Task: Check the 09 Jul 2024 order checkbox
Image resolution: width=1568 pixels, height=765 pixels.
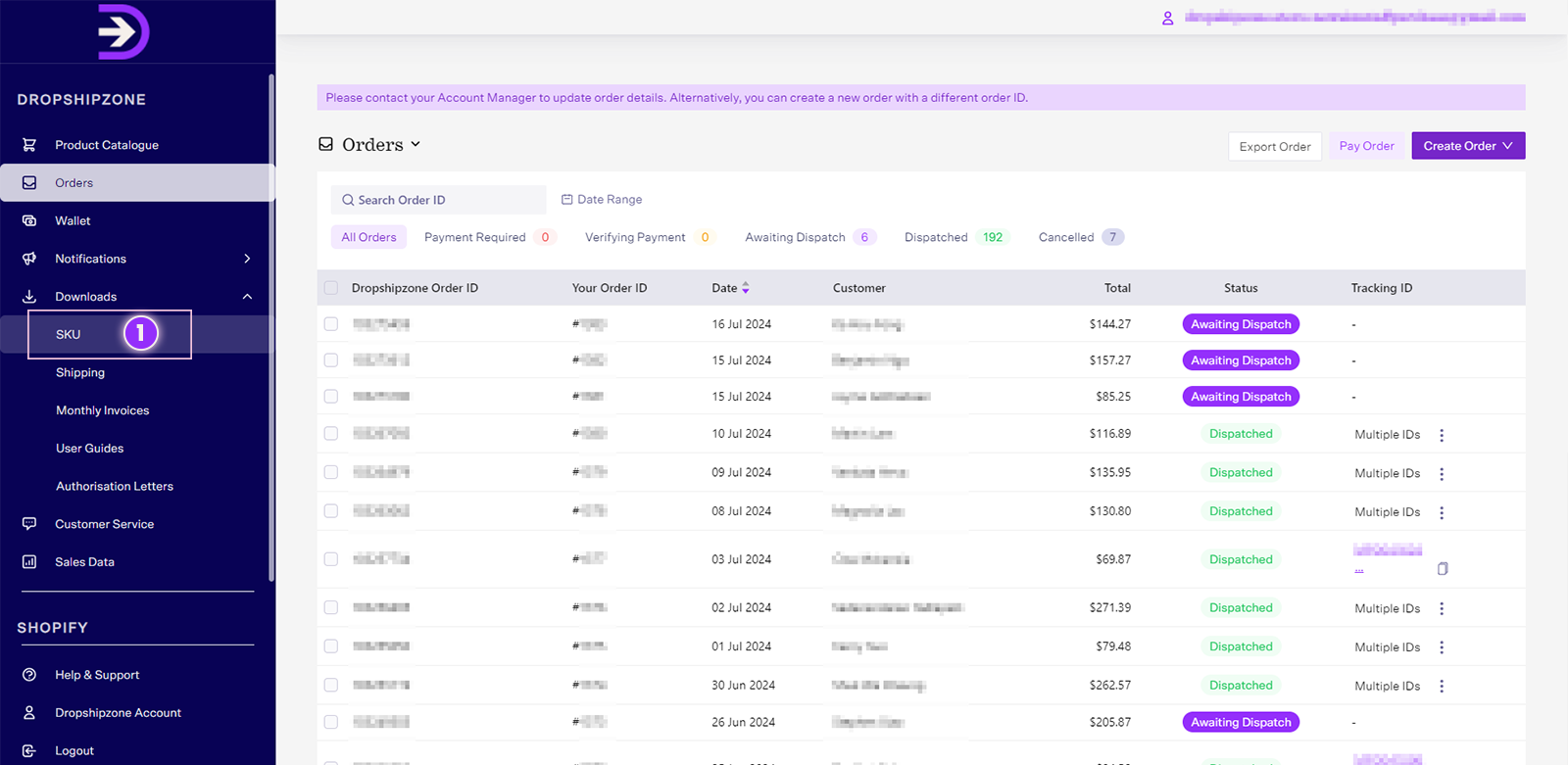Action: (x=331, y=472)
